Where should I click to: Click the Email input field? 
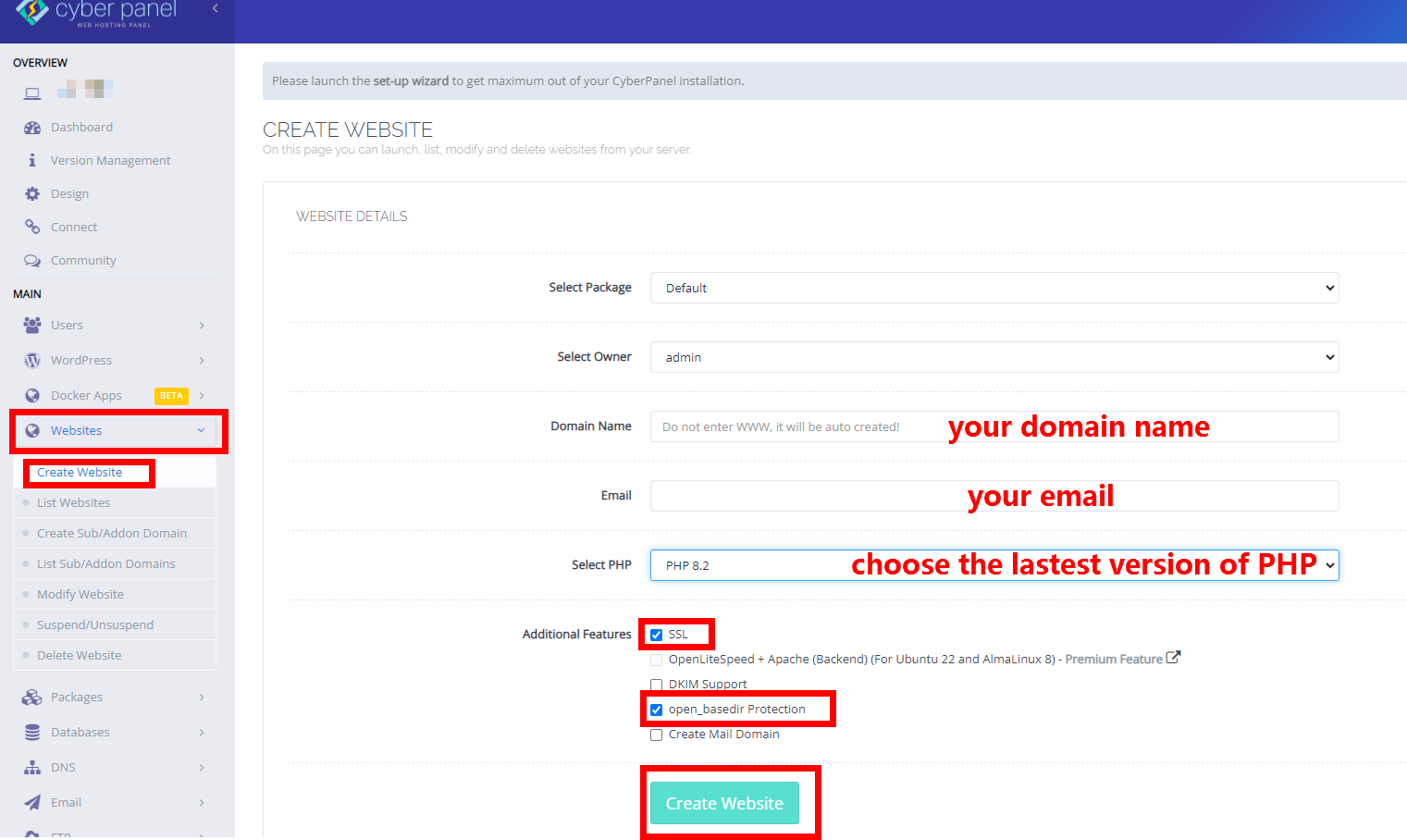pos(994,496)
